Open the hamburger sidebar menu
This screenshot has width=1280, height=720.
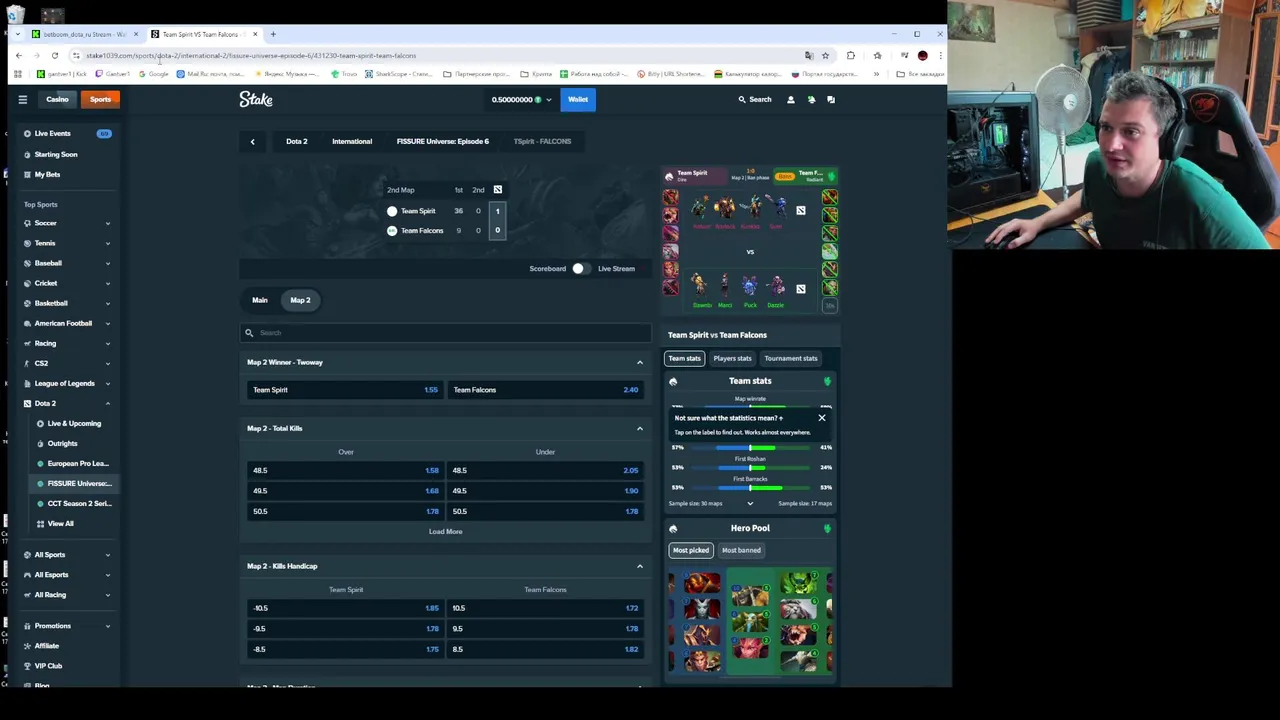pyautogui.click(x=22, y=99)
